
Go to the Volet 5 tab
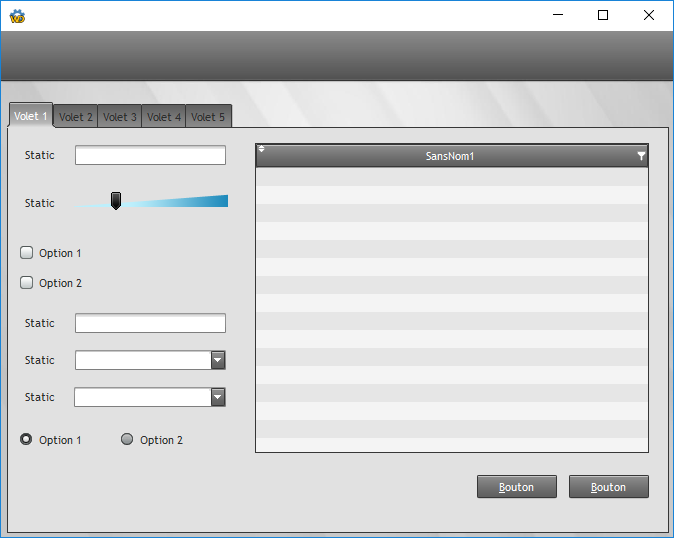click(208, 117)
